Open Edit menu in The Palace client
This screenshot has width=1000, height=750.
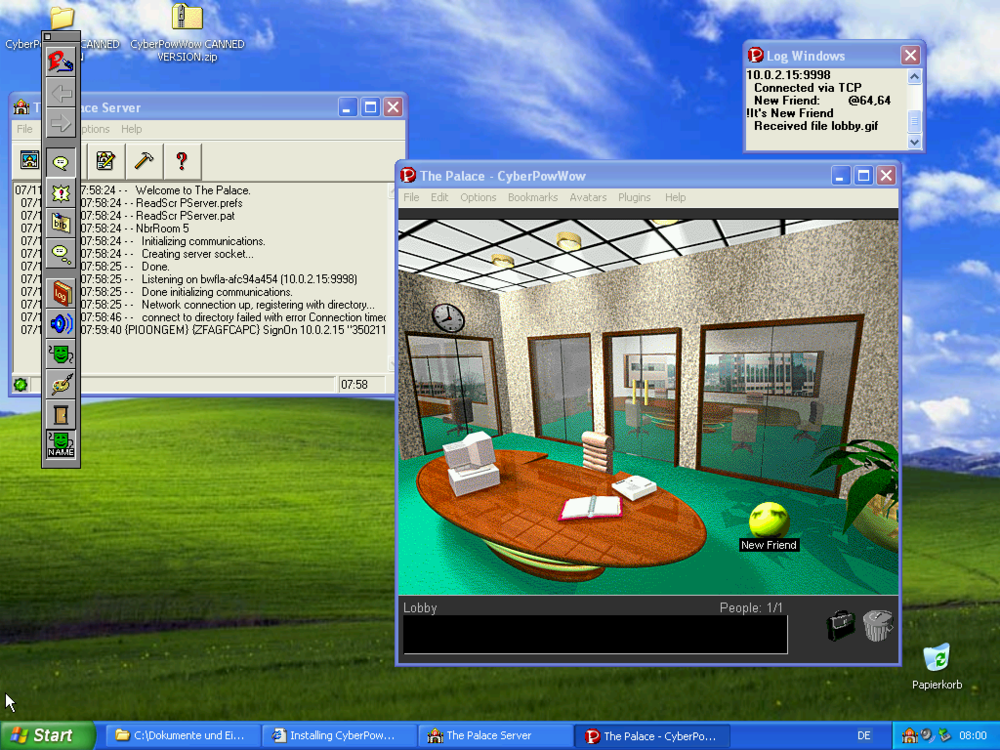439,197
